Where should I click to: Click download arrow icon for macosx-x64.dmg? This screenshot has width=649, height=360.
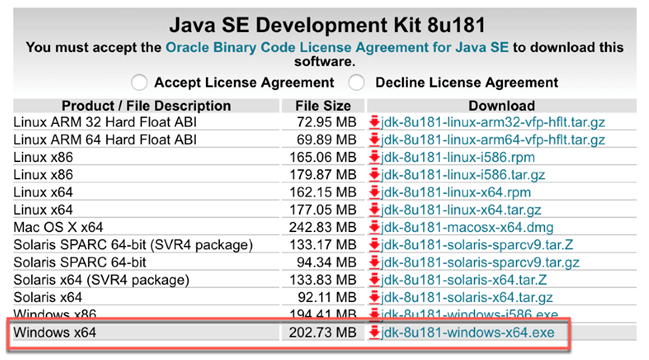click(375, 227)
